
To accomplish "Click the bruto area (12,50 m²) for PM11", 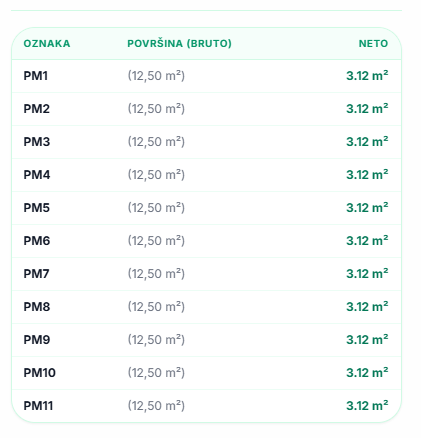I will (156, 406).
